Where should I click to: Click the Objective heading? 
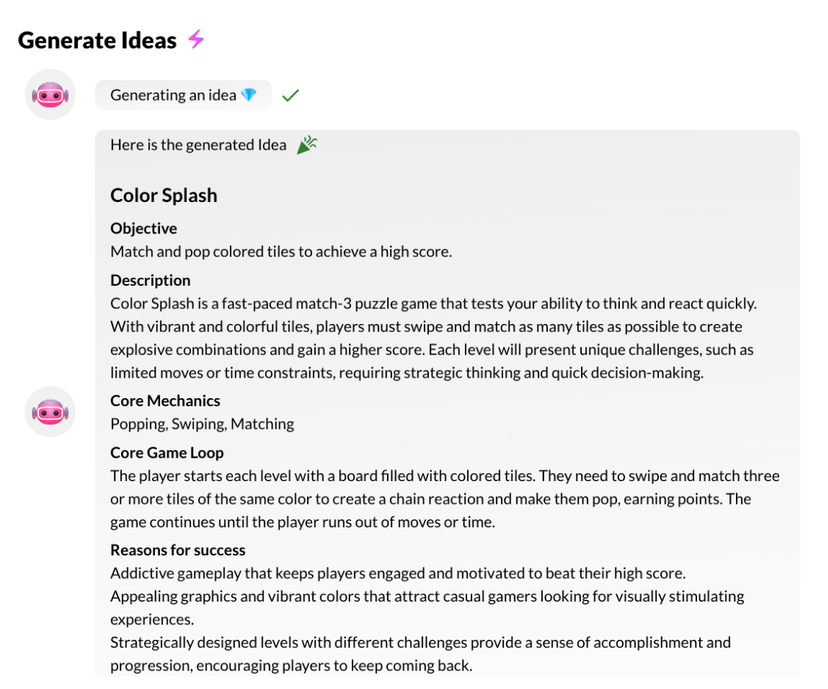pyautogui.click(x=143, y=228)
